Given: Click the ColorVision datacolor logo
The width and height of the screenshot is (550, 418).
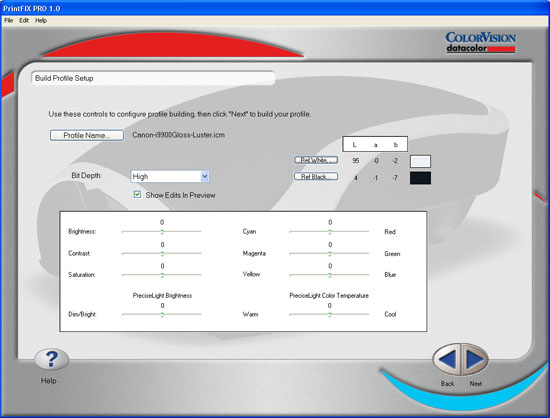Looking at the screenshot, I should (480, 42).
